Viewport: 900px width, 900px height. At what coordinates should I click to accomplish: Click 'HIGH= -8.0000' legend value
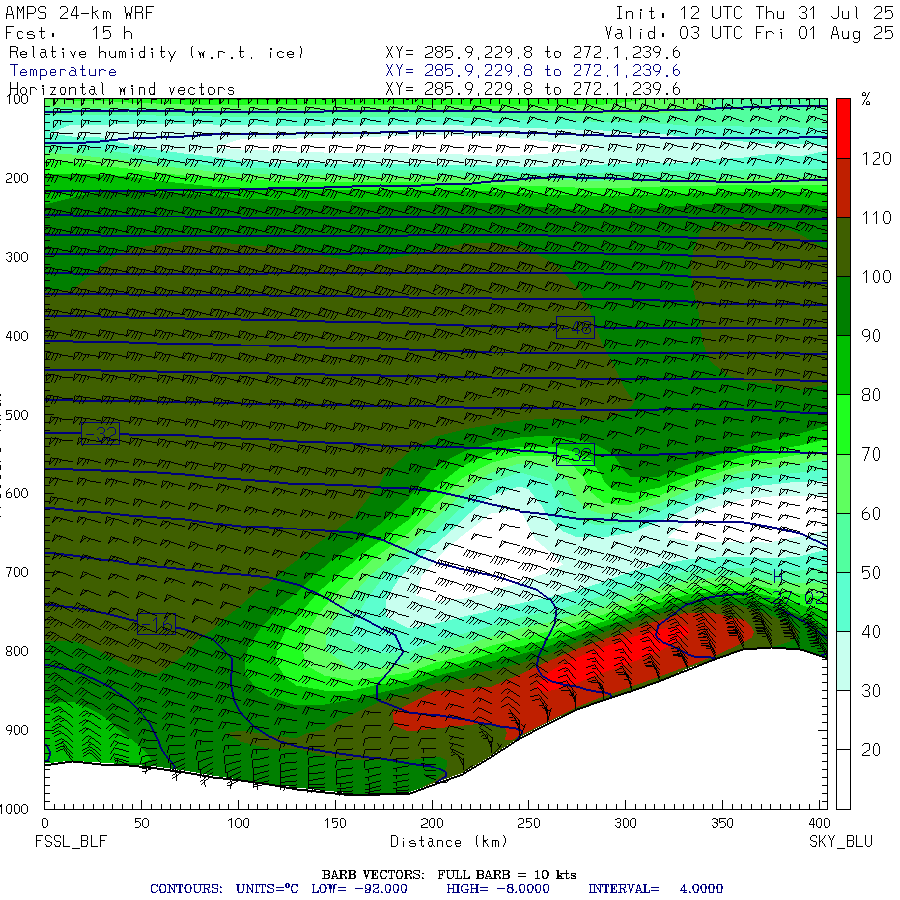(498, 889)
